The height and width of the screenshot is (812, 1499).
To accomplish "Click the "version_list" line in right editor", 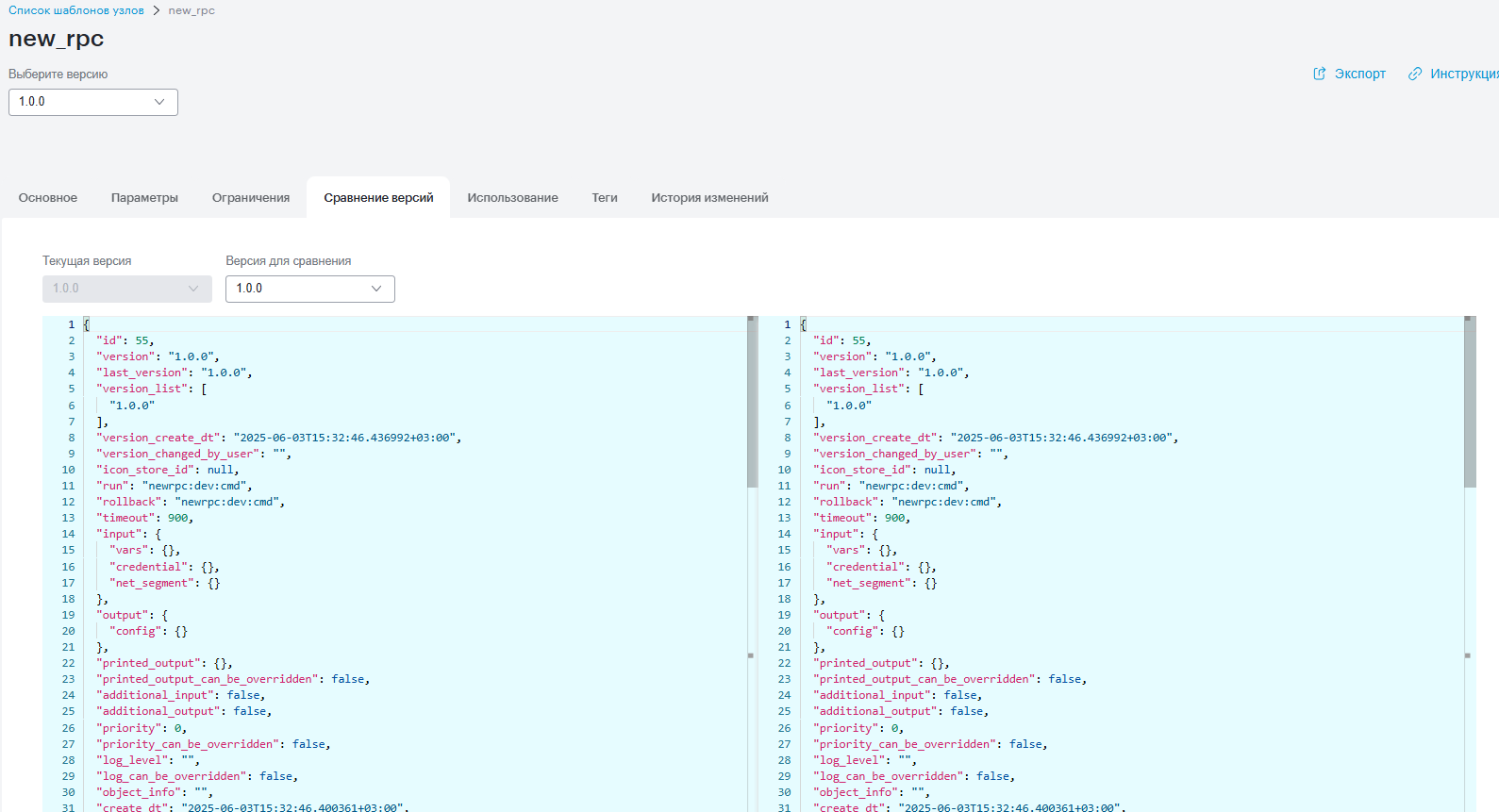I will click(869, 389).
